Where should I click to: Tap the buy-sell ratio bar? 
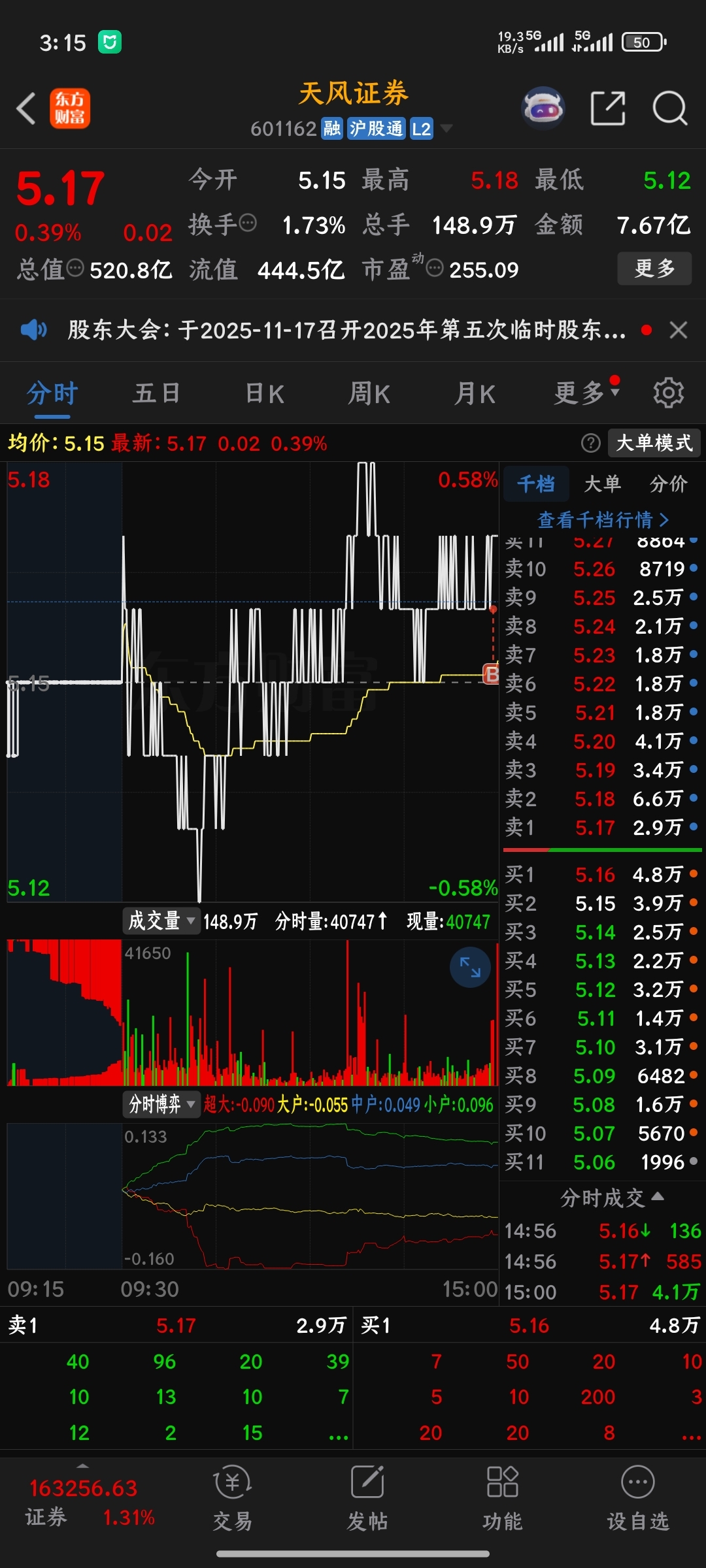point(602,850)
